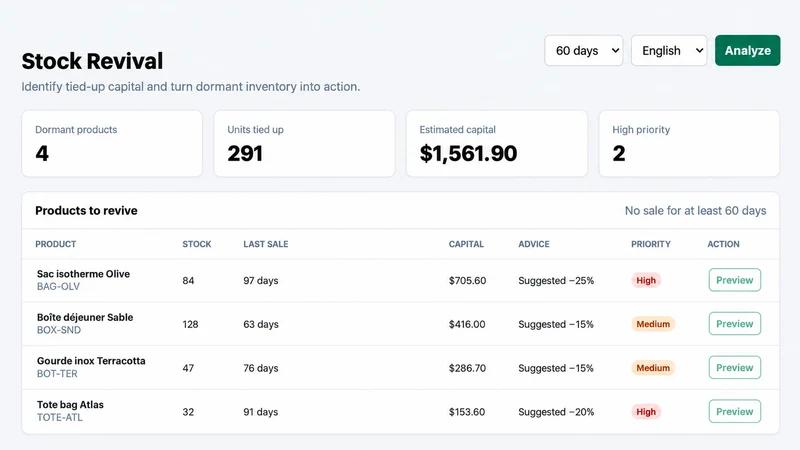The height and width of the screenshot is (450, 800).
Task: Click the Stock Revival page title
Action: (92, 61)
